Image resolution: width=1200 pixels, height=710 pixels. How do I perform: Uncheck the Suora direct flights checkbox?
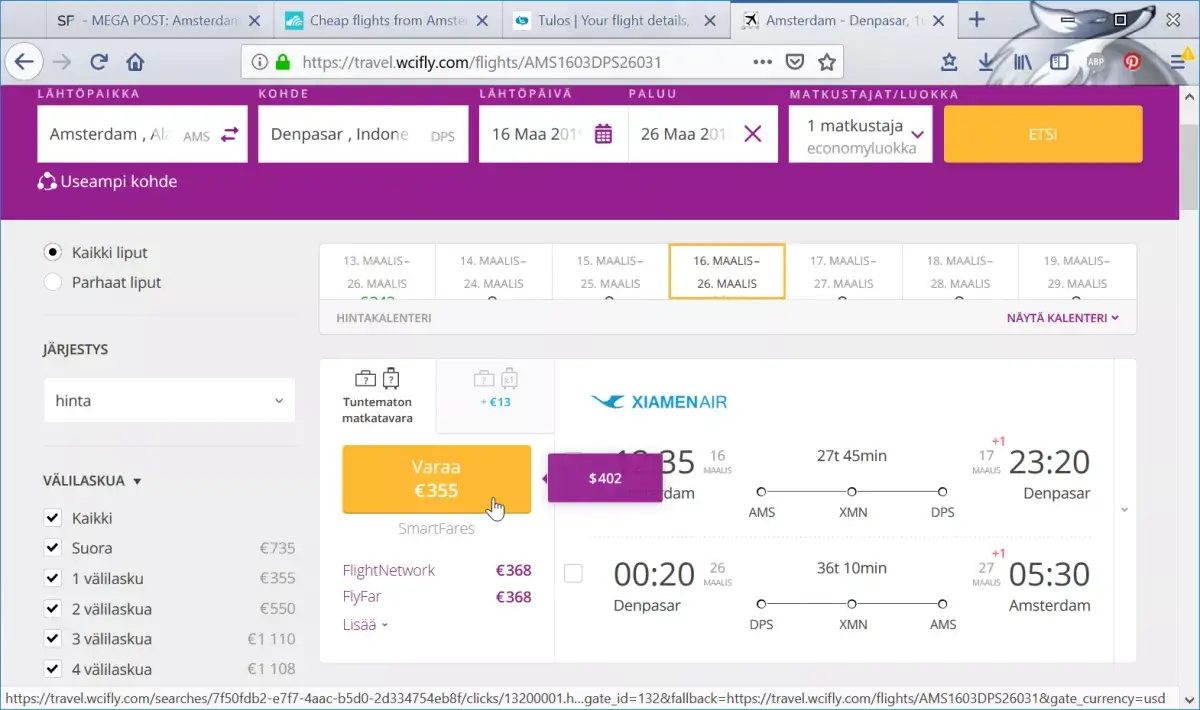(53, 548)
